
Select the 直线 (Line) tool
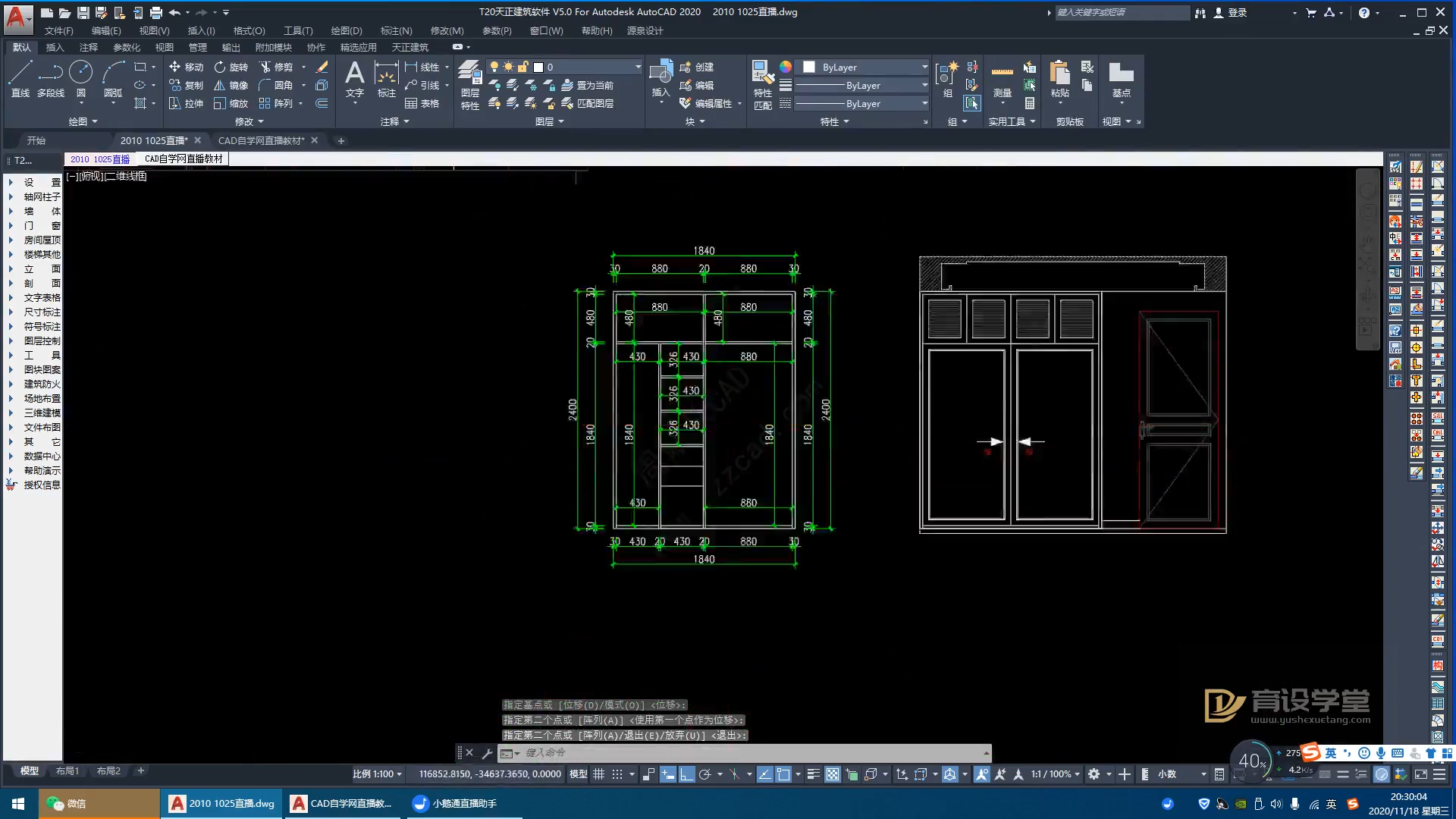tap(20, 79)
